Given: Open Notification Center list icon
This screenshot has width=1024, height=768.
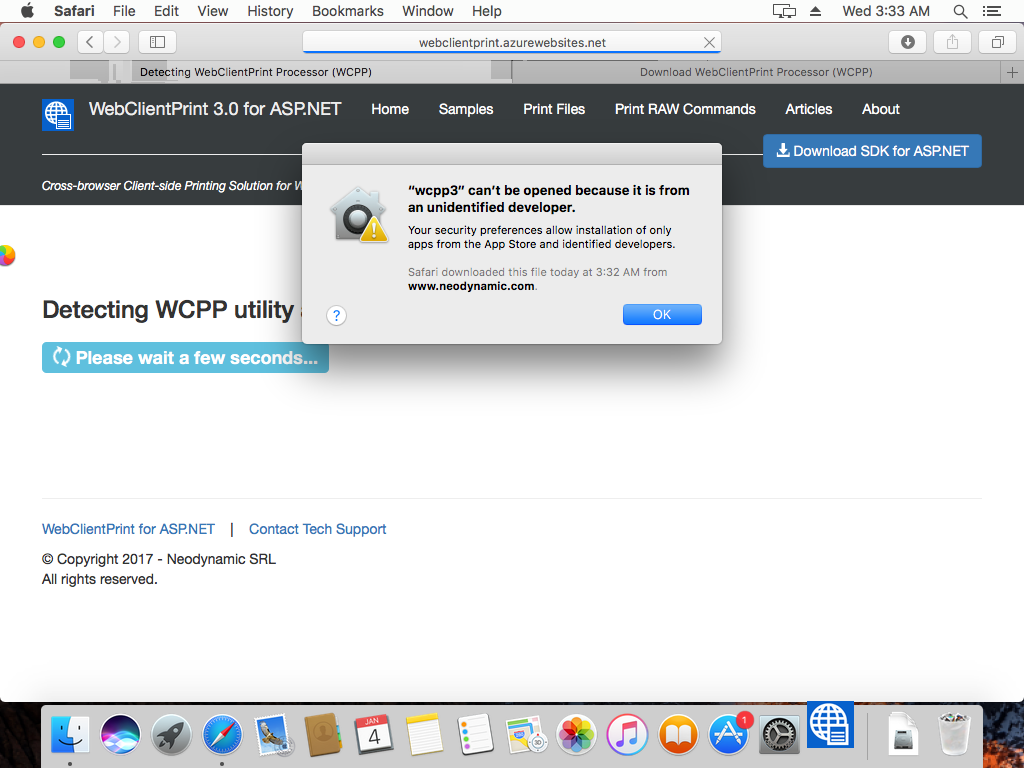Looking at the screenshot, I should [x=991, y=11].
